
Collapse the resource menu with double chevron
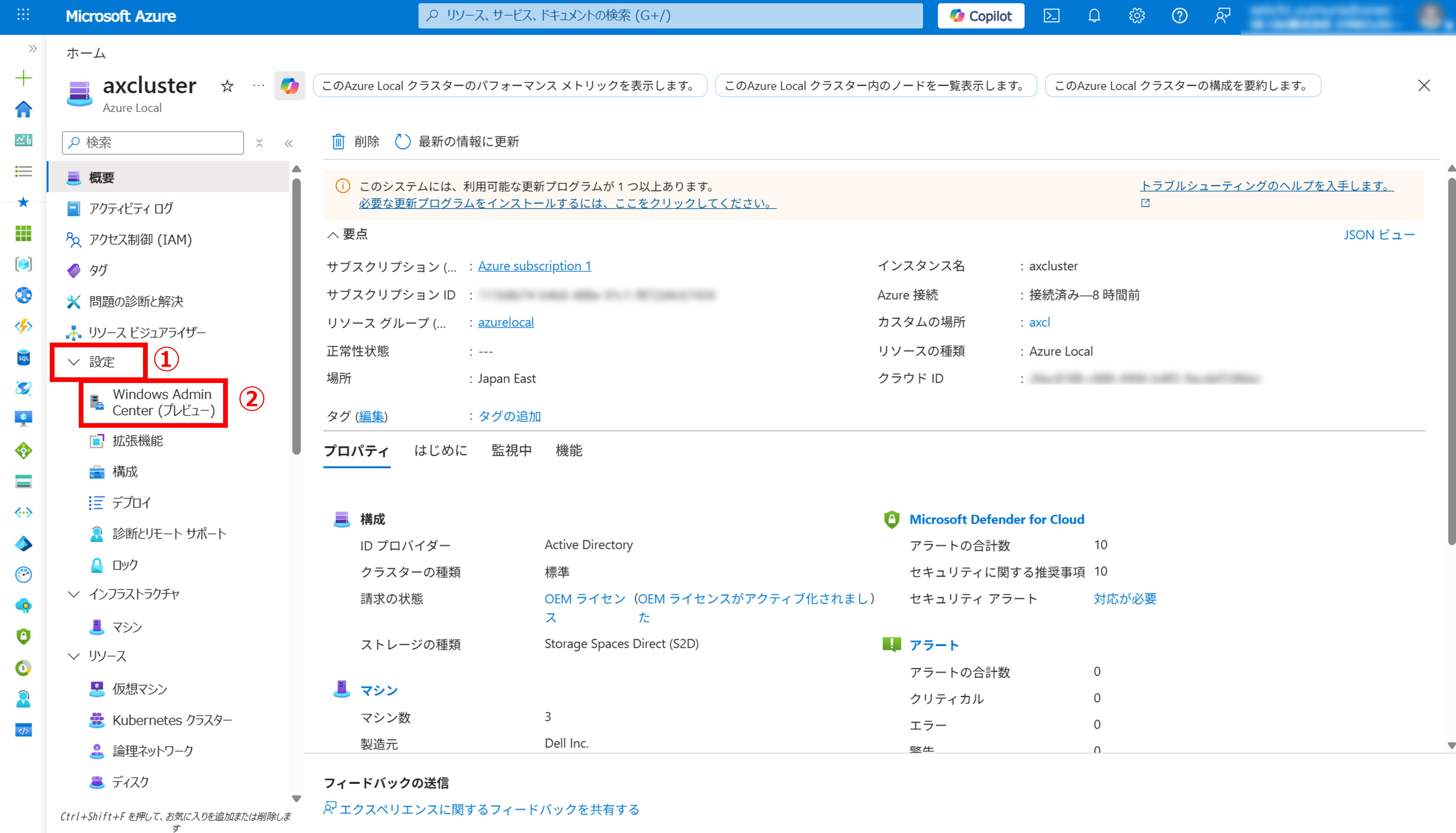point(288,143)
